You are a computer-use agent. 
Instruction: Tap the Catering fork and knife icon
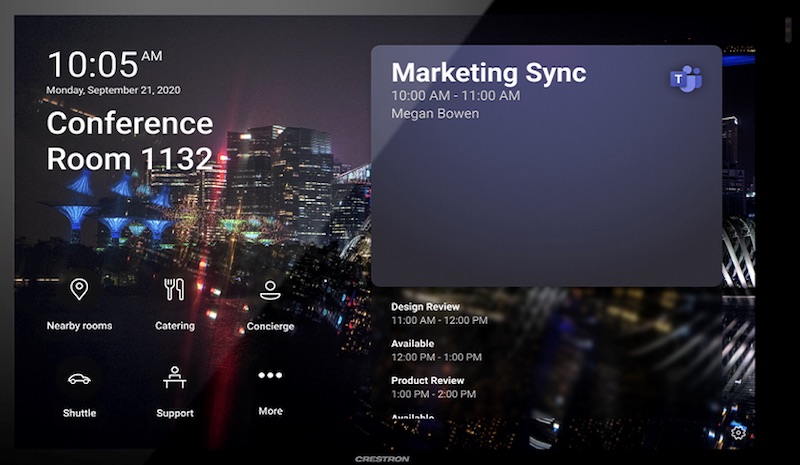(174, 290)
